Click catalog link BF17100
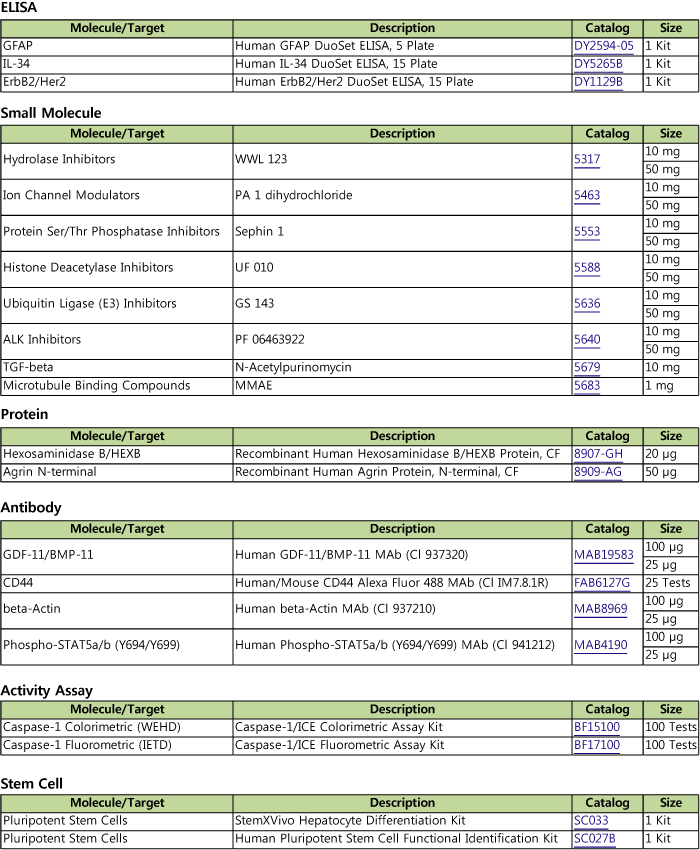Screen dimensions: 700x850 [597, 745]
